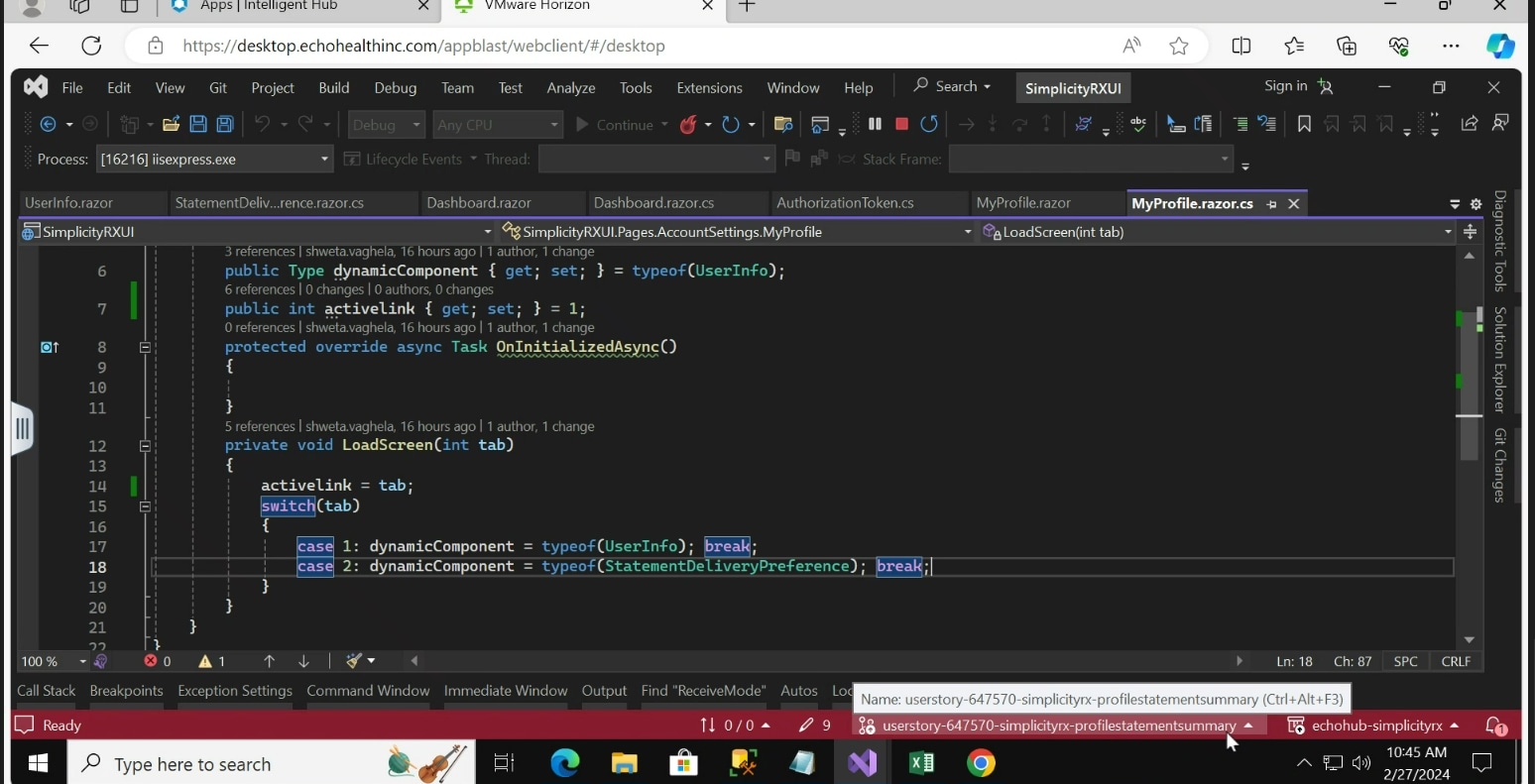Toggle bookmark icon in toolbar

coord(1304,124)
